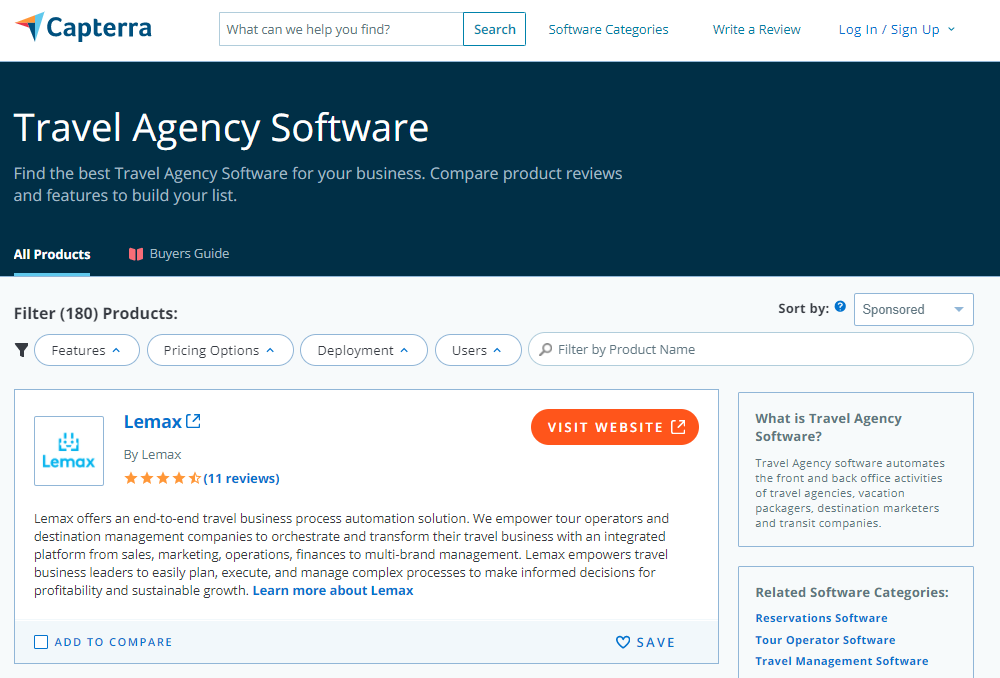Click the heart Save icon

623,642
